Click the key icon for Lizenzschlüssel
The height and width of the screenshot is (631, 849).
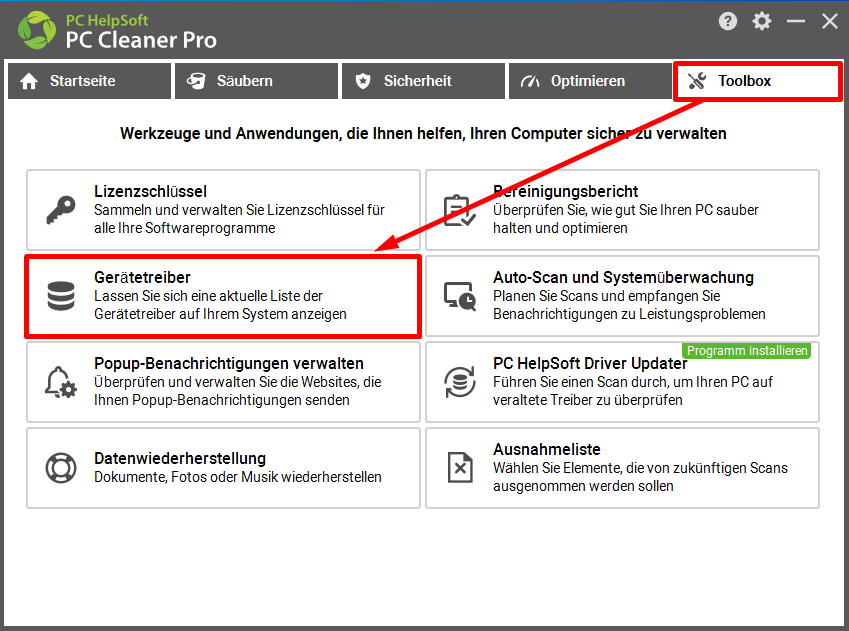pyautogui.click(x=61, y=210)
